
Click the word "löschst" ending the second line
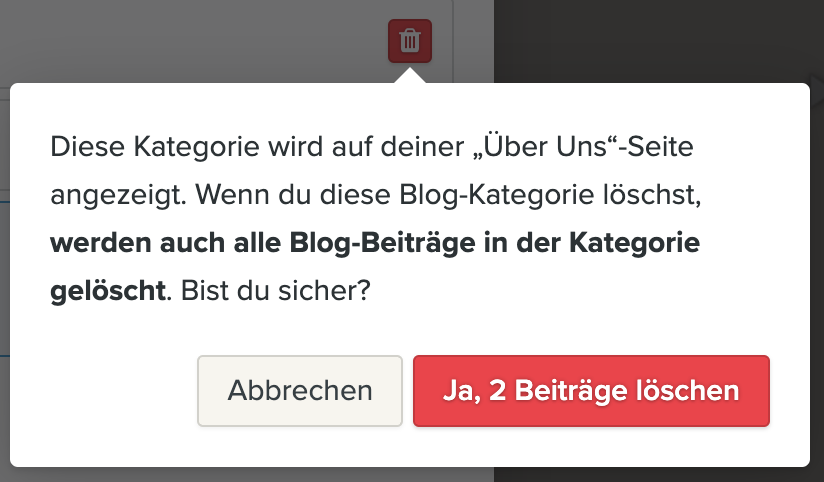[650, 196]
